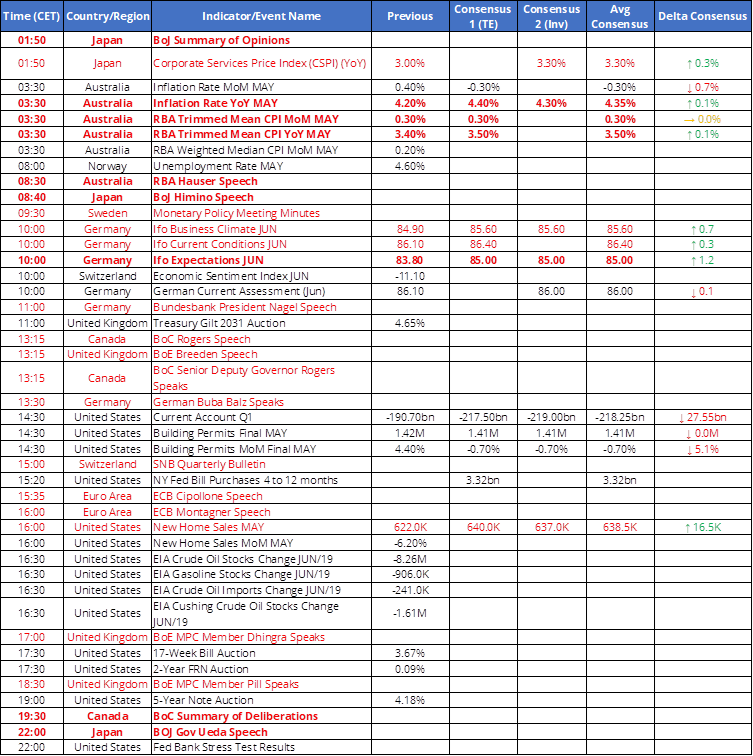753x756 pixels.
Task: Select the 27.55bn delta consensus value
Action: (703, 417)
